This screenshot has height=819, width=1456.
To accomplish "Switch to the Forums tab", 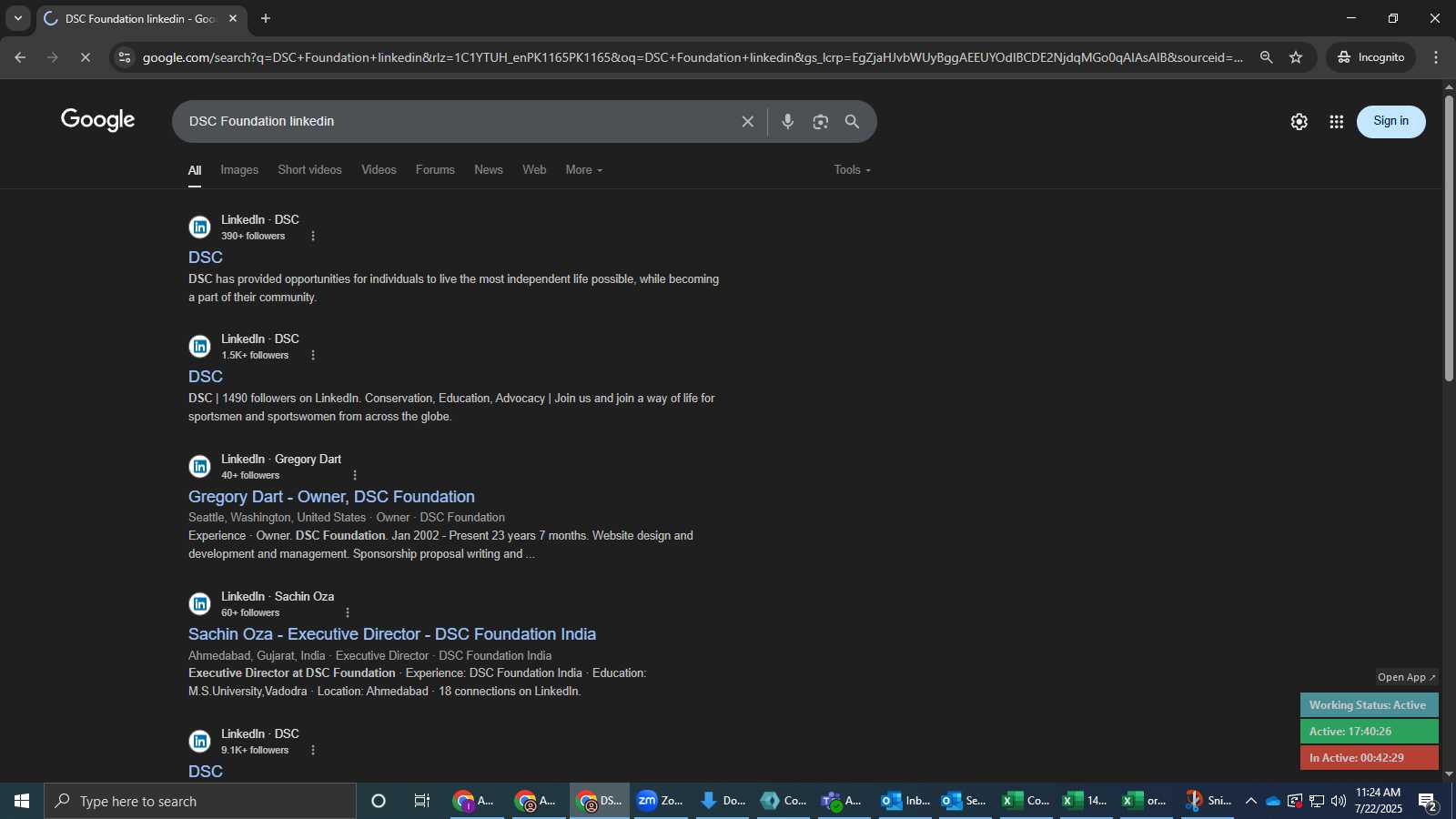I will [x=435, y=170].
